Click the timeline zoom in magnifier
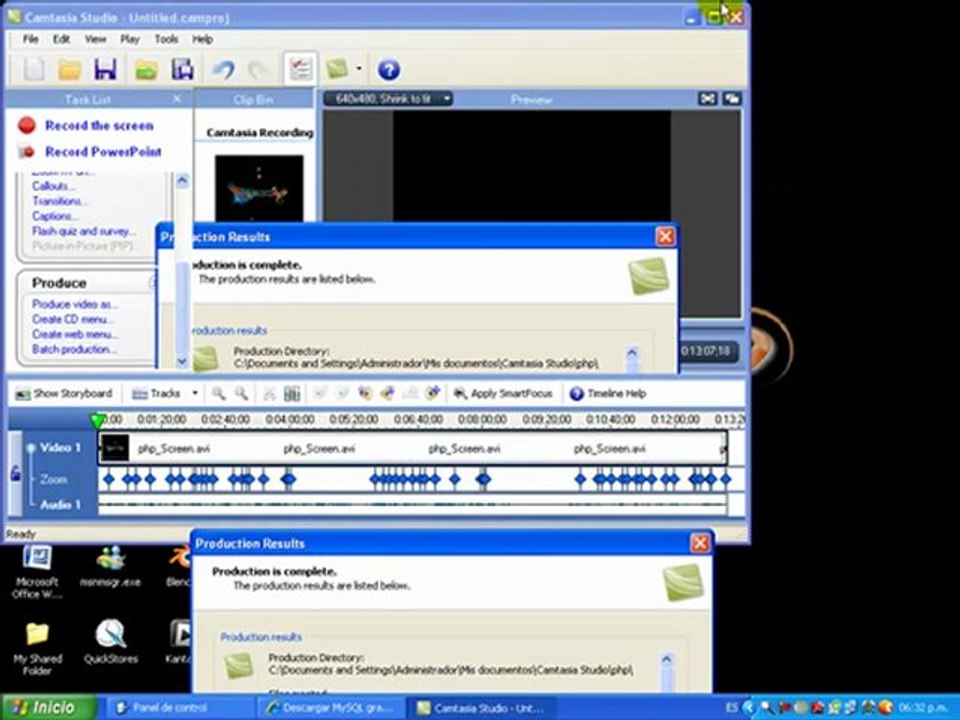The image size is (960, 720). coord(219,394)
